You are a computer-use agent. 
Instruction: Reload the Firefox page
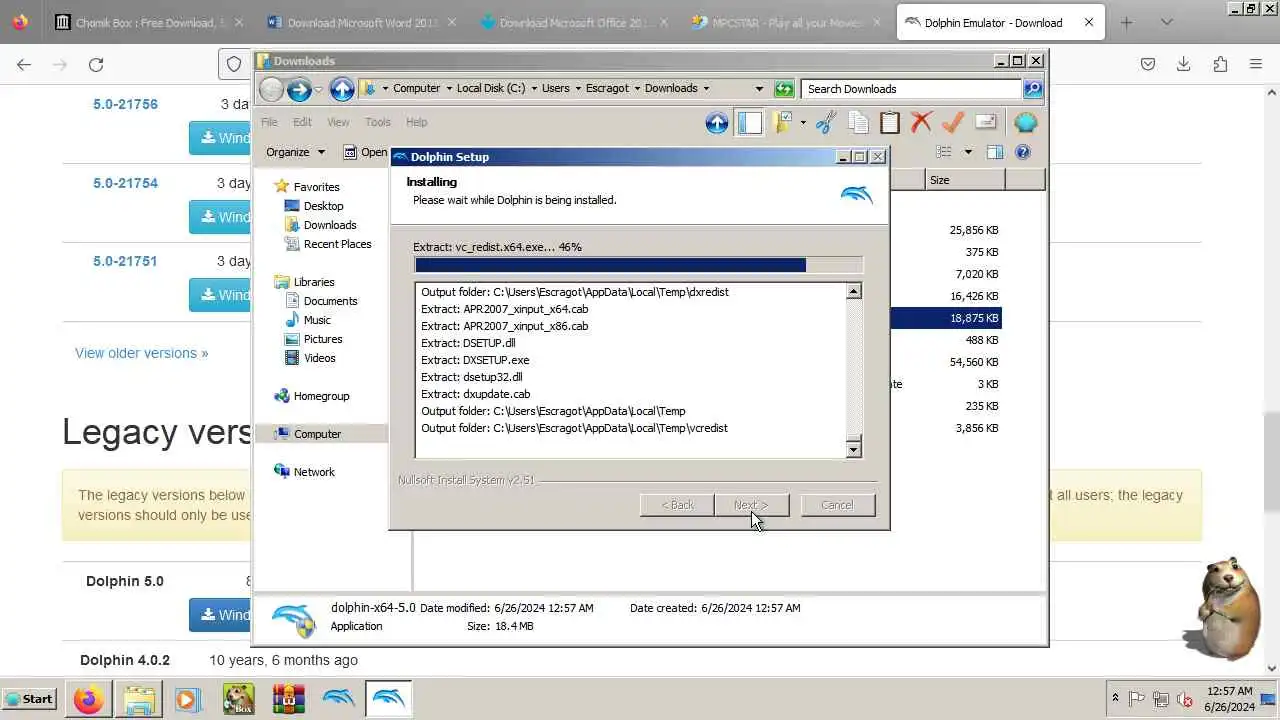(x=96, y=64)
